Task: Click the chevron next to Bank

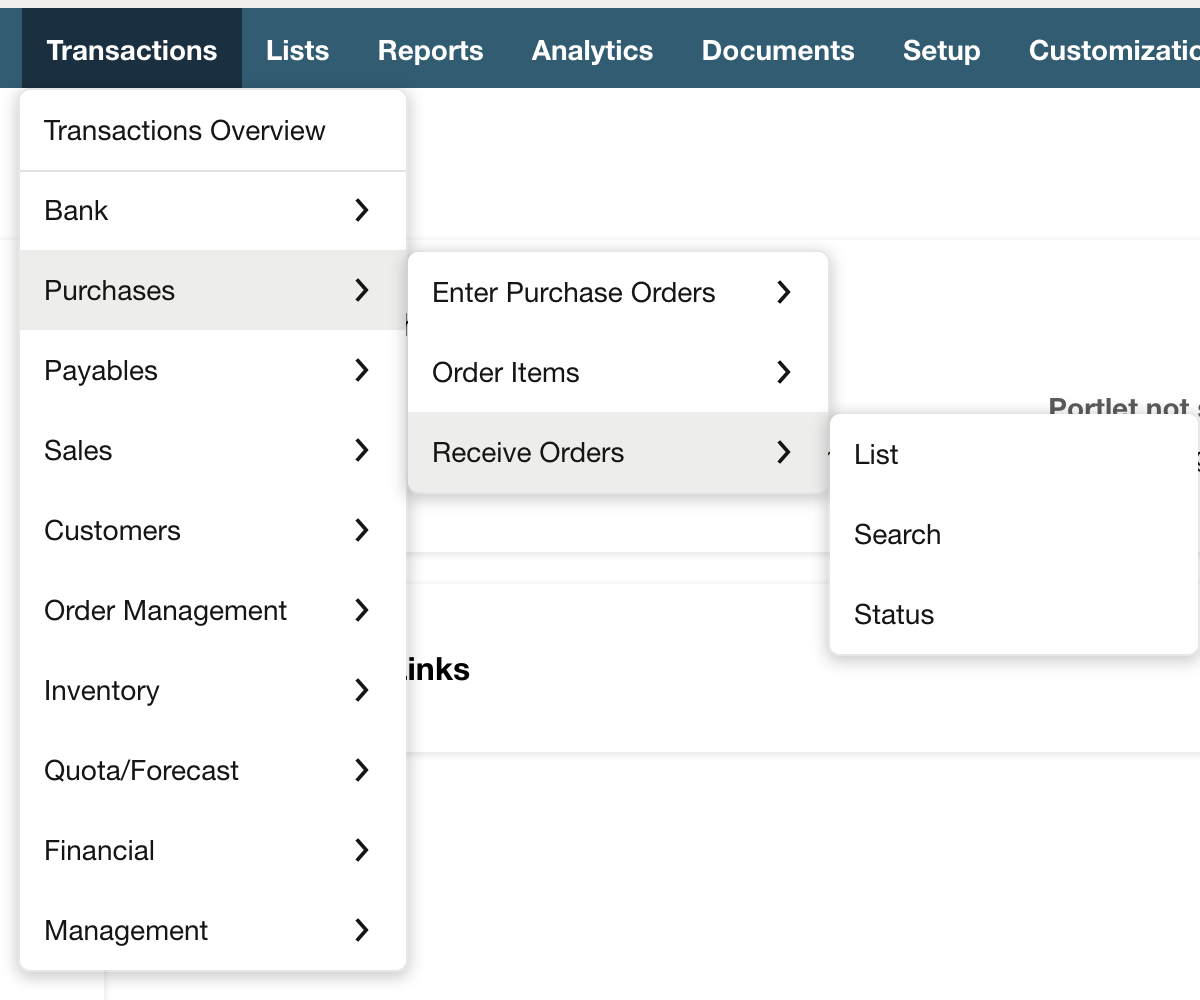Action: tap(362, 210)
